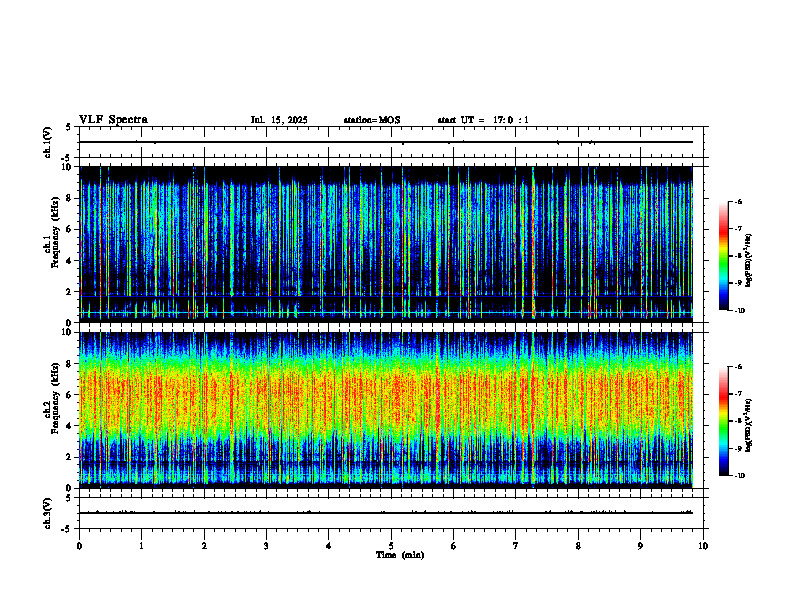Click the "8" kHz tick on ch.2 frequency axis
Image resolution: width=792 pixels, height=612 pixels.
tap(70, 364)
